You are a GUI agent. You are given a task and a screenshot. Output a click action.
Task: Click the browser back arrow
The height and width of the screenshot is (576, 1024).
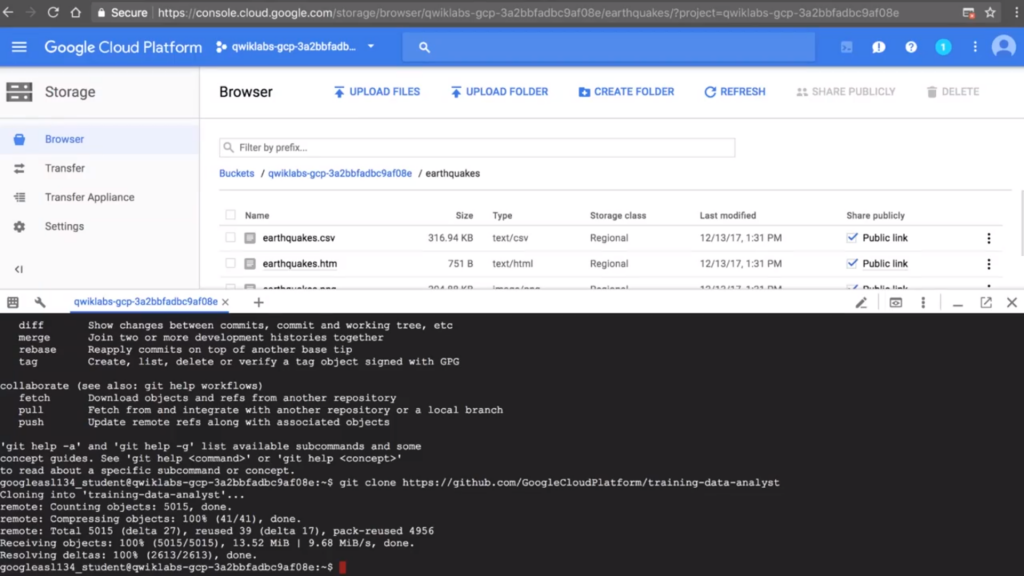8,12
